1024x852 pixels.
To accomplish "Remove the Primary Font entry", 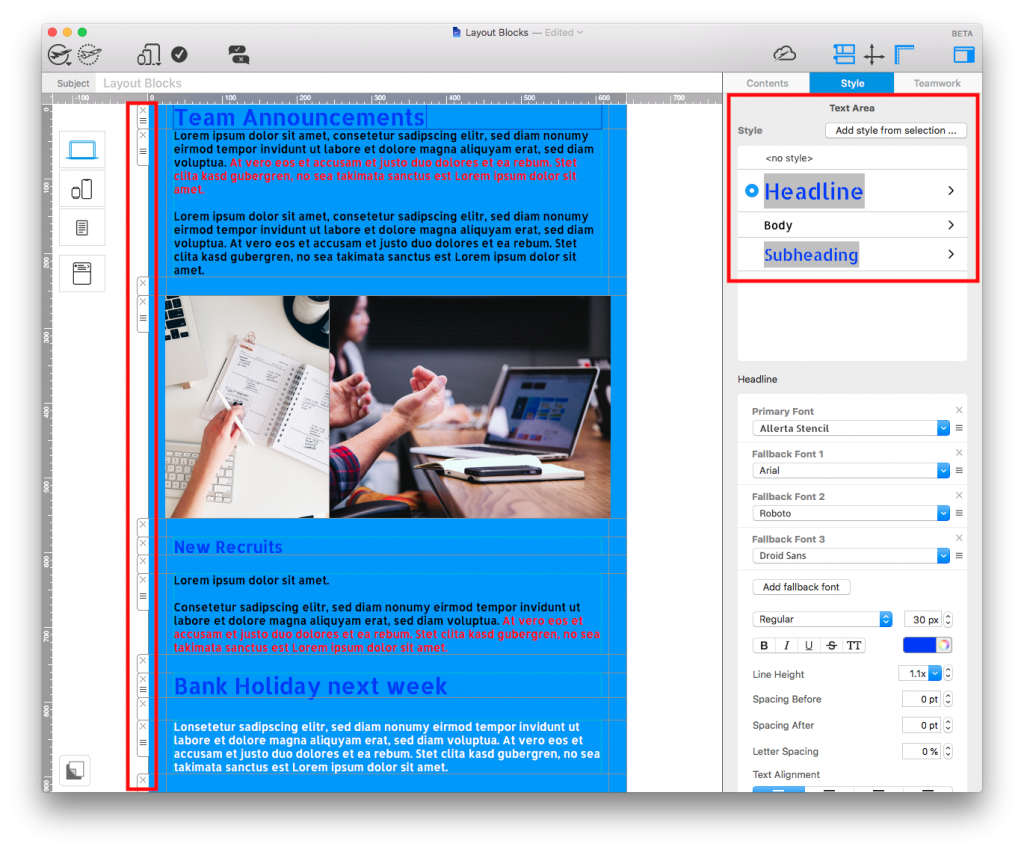I will coord(959,410).
